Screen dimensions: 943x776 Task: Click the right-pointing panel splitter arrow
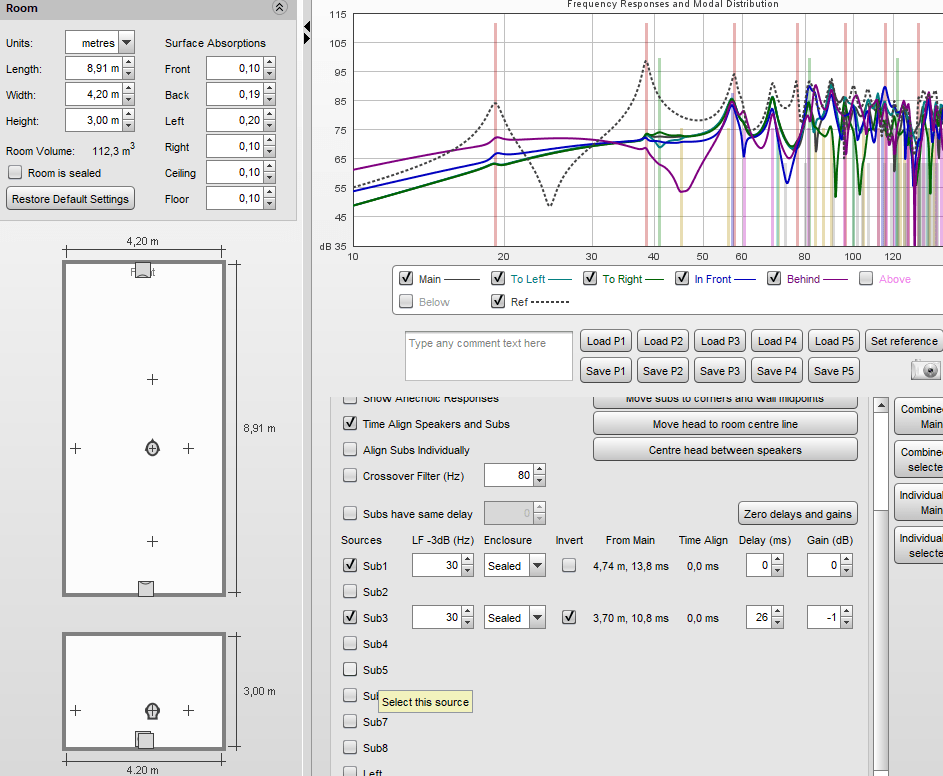[x=307, y=38]
